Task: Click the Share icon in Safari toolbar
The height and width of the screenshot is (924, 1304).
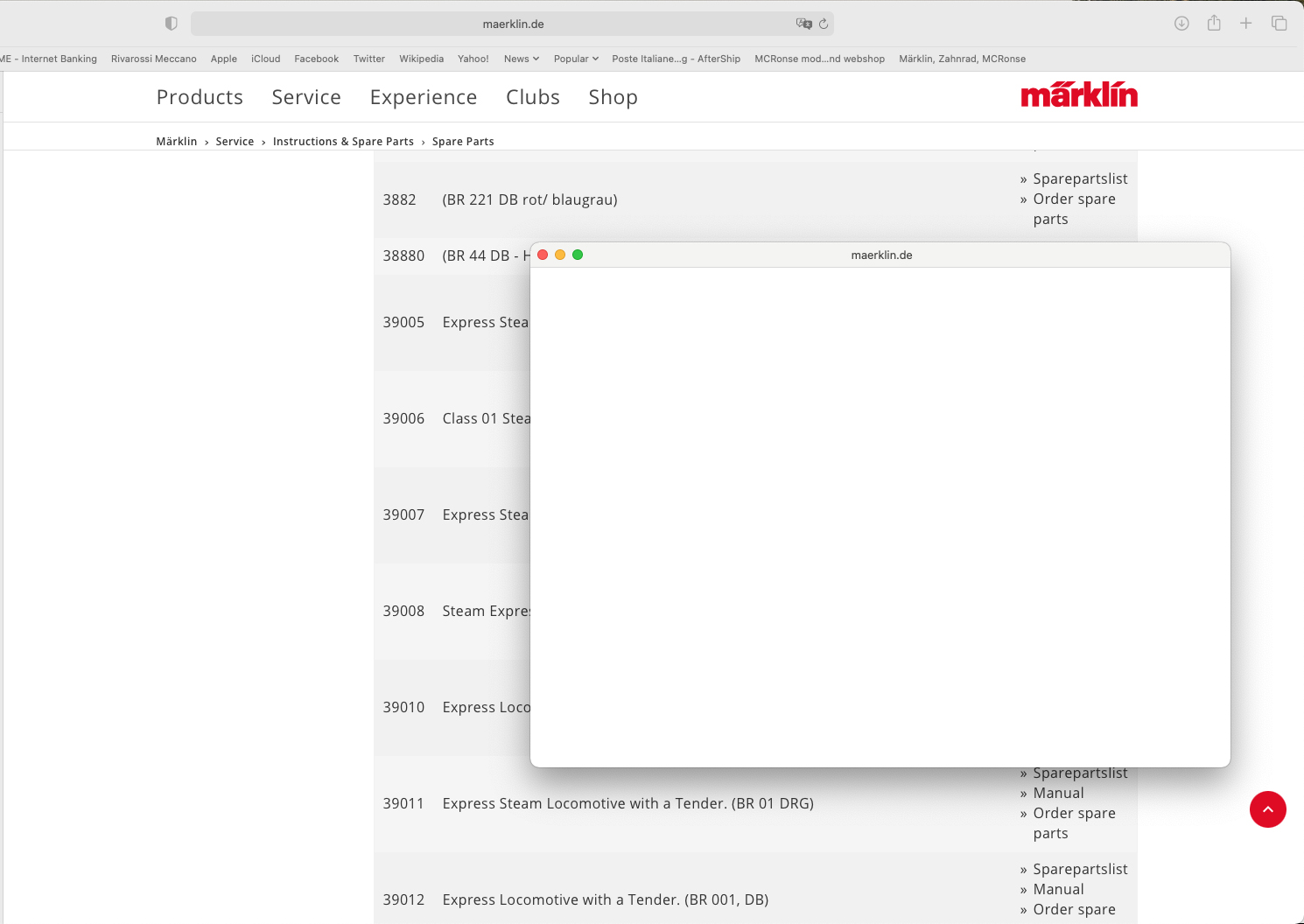Action: 1214,23
